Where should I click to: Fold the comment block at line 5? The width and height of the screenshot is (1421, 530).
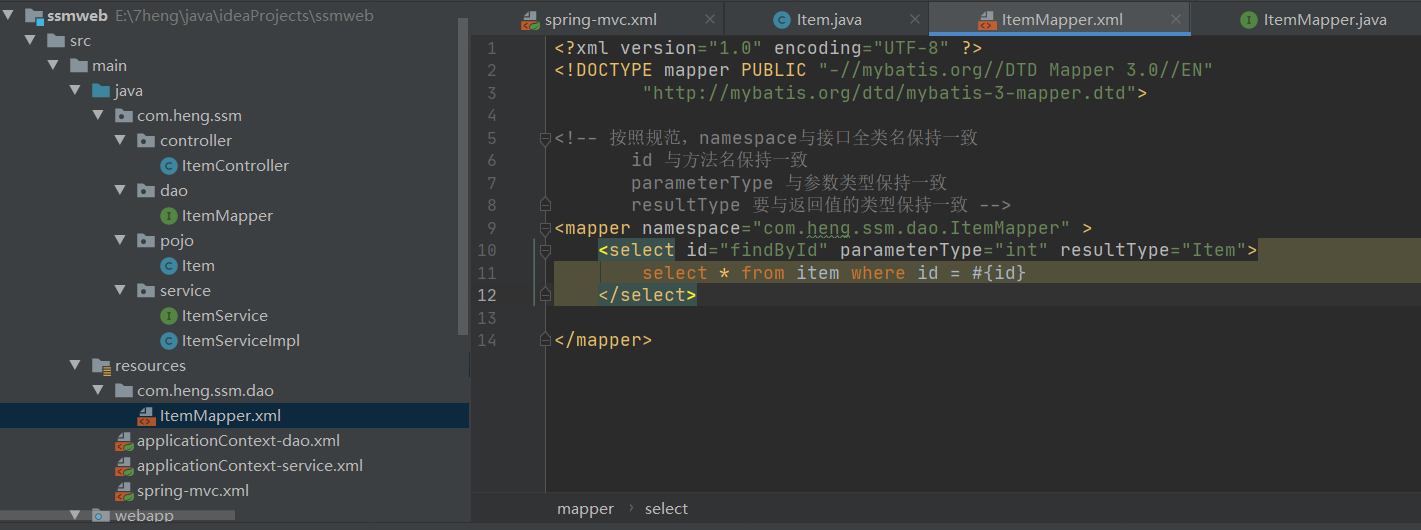pyautogui.click(x=545, y=138)
